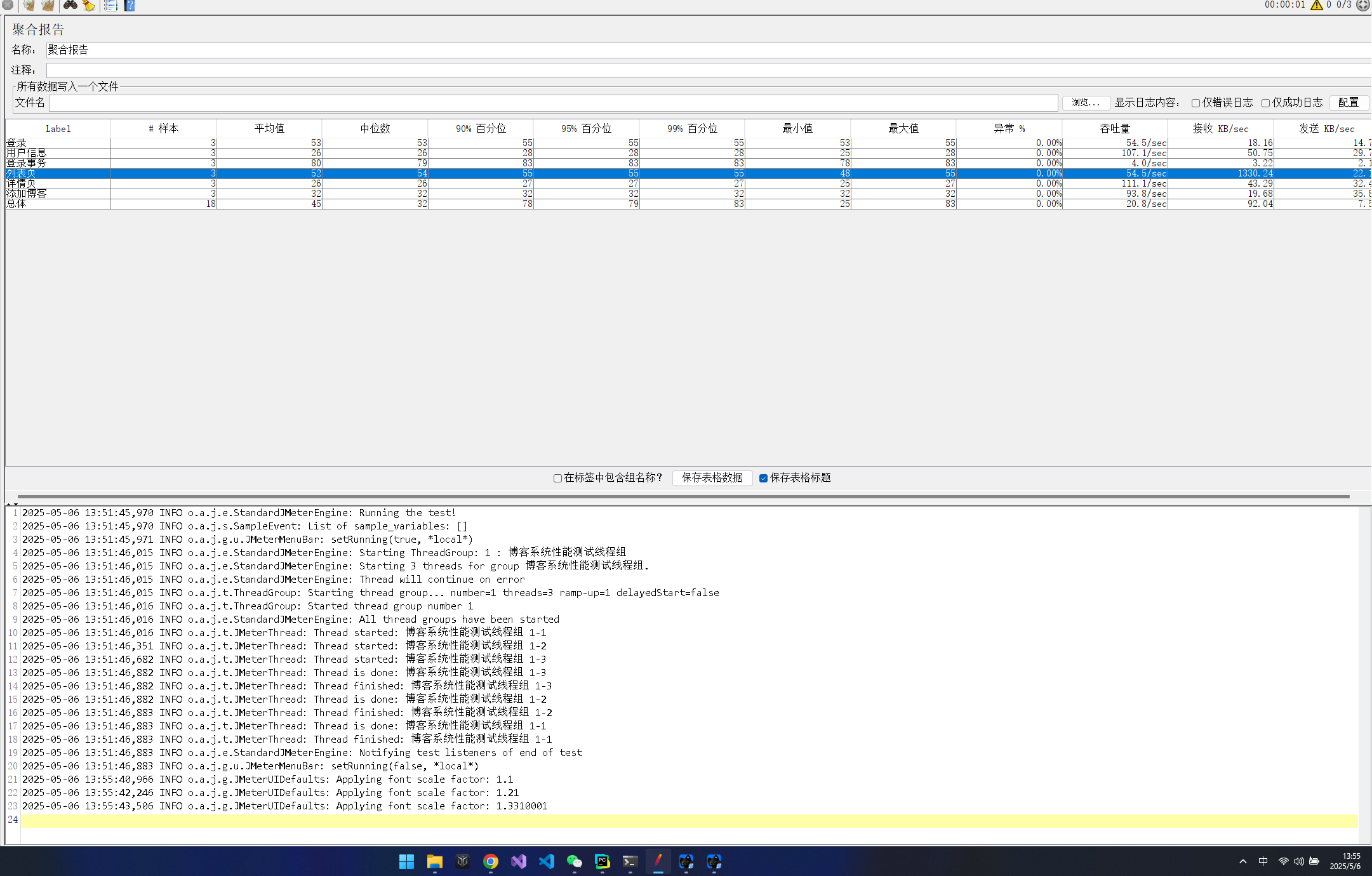This screenshot has width=1372, height=876.
Task: Save table data with 保存表格数据 button
Action: click(712, 478)
